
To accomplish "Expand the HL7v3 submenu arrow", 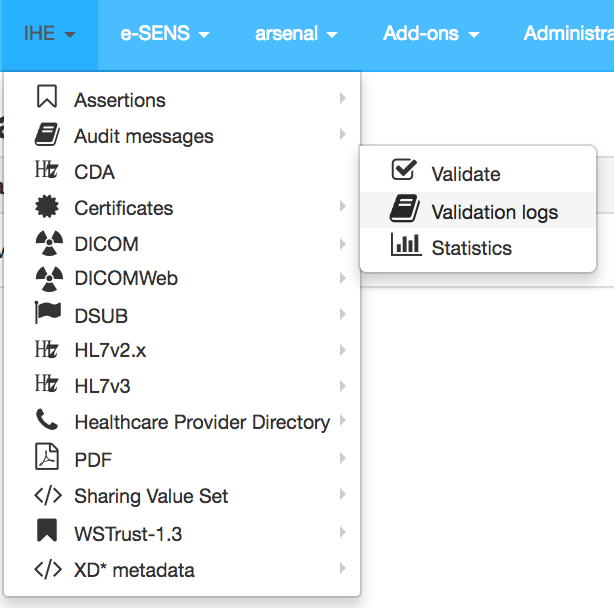I will [x=343, y=387].
